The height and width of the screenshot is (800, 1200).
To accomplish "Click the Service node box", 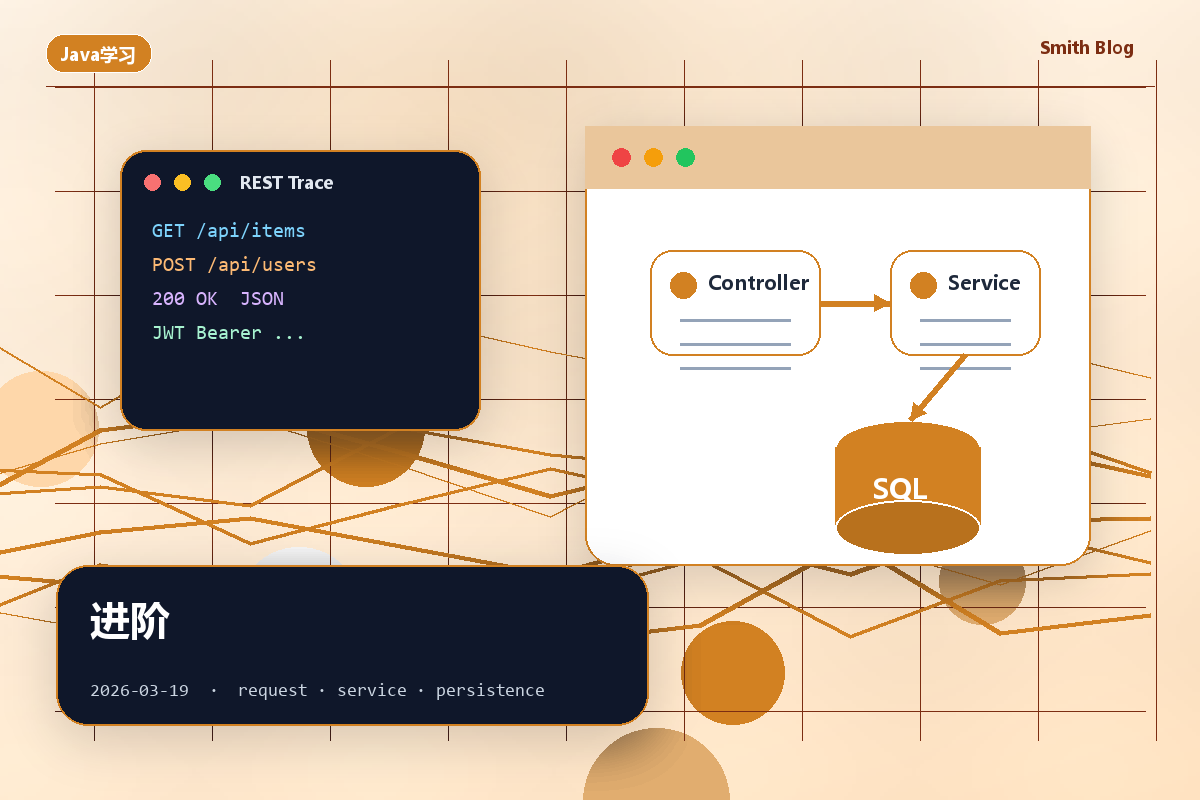I will (965, 303).
